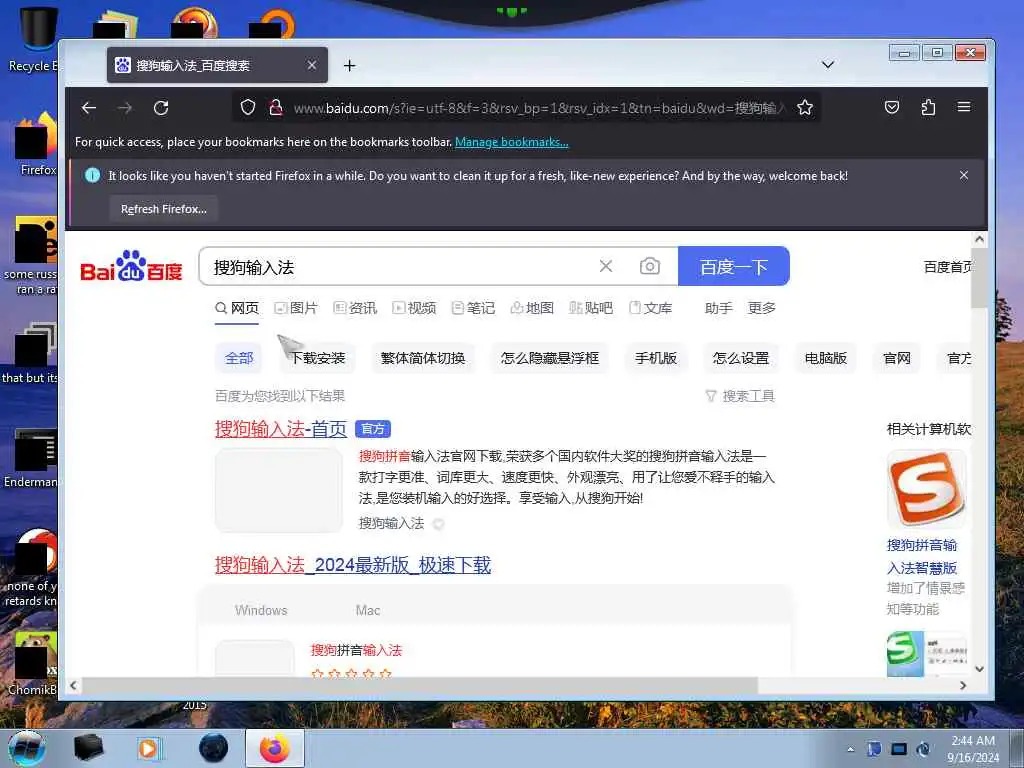Screen dimensions: 1024x768
Task: Open a new tab with the plus button
Action: [349, 65]
